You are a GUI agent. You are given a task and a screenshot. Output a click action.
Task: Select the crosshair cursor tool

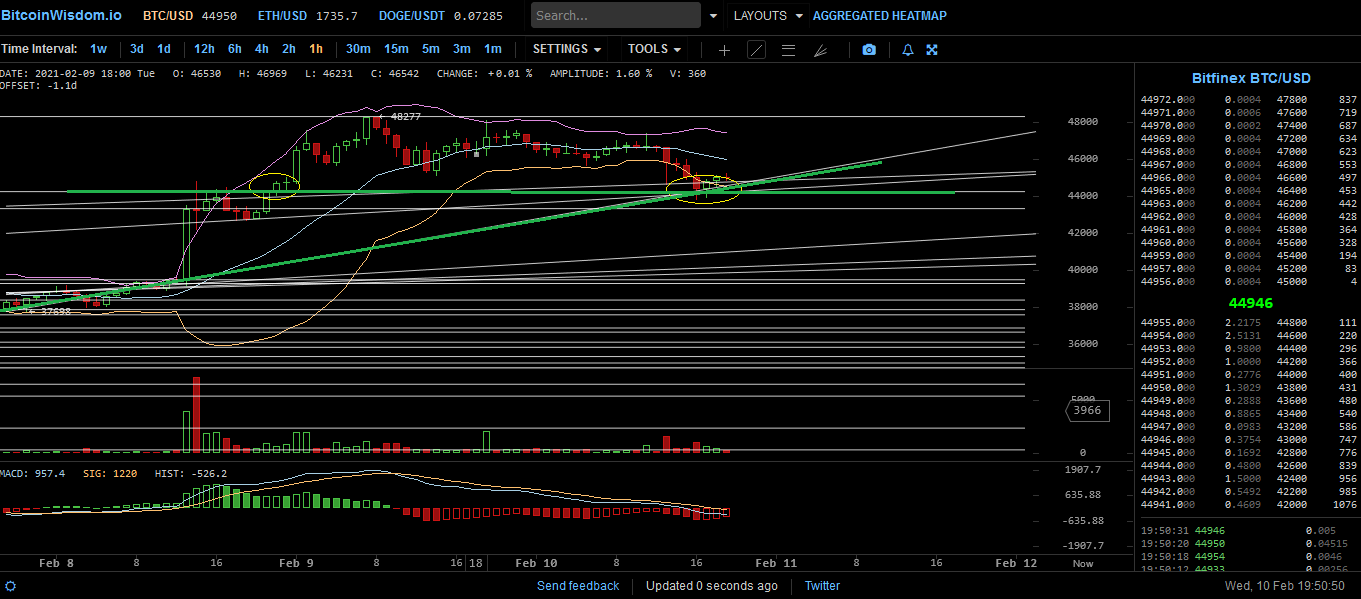(724, 49)
